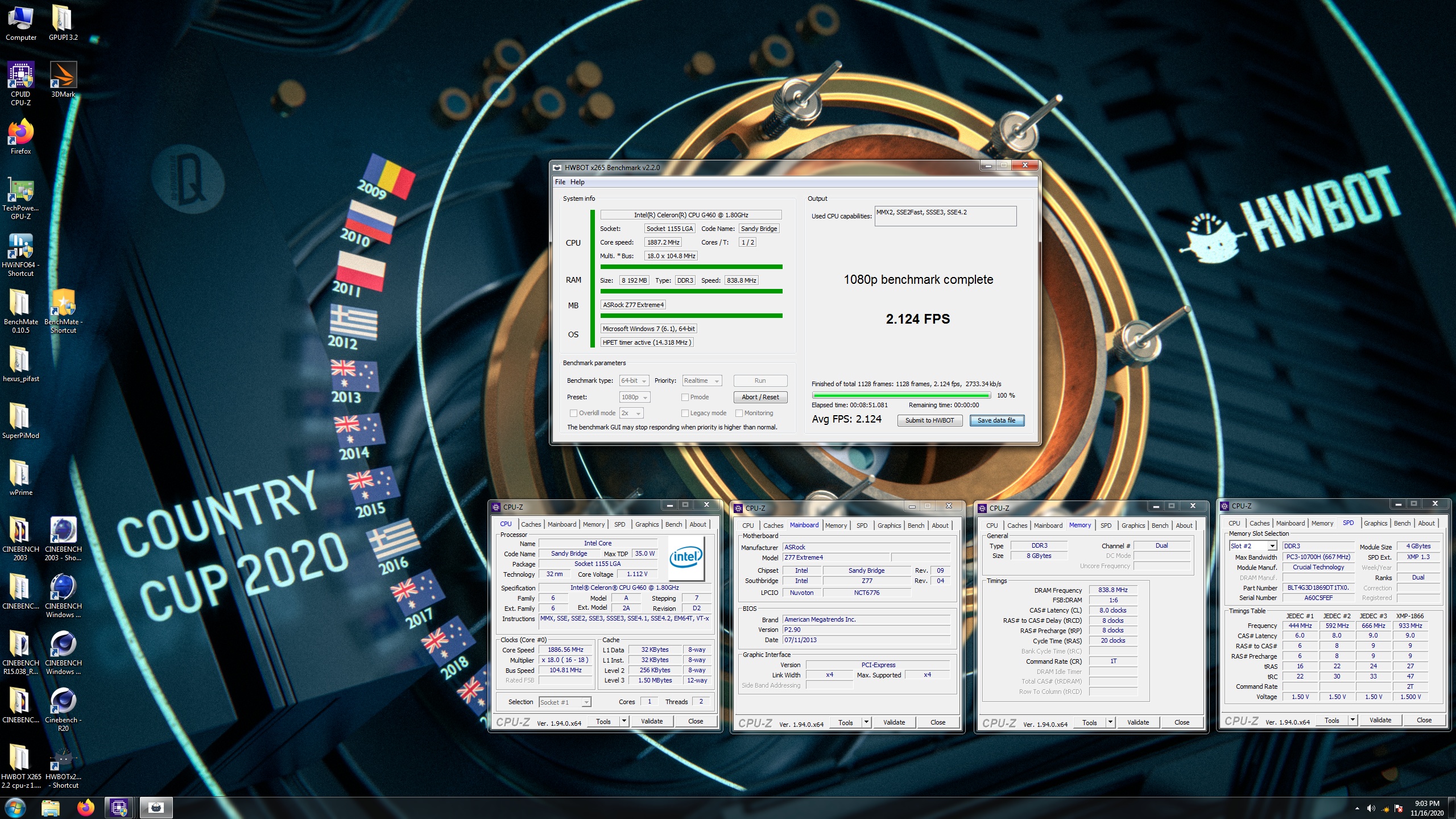
Task: Enable the Legacy mode checkbox
Action: (685, 413)
